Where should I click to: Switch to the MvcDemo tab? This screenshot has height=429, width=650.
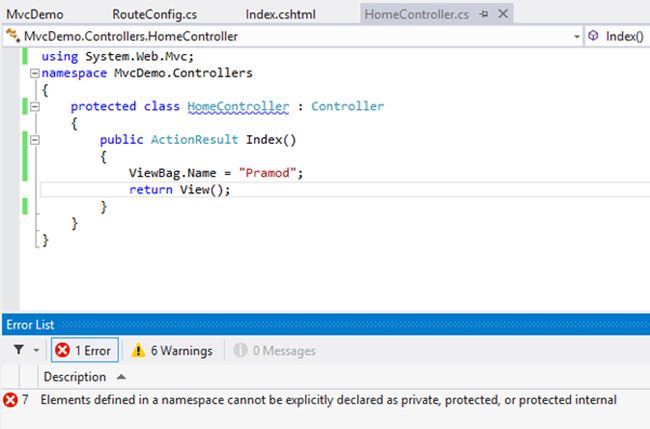pos(35,15)
